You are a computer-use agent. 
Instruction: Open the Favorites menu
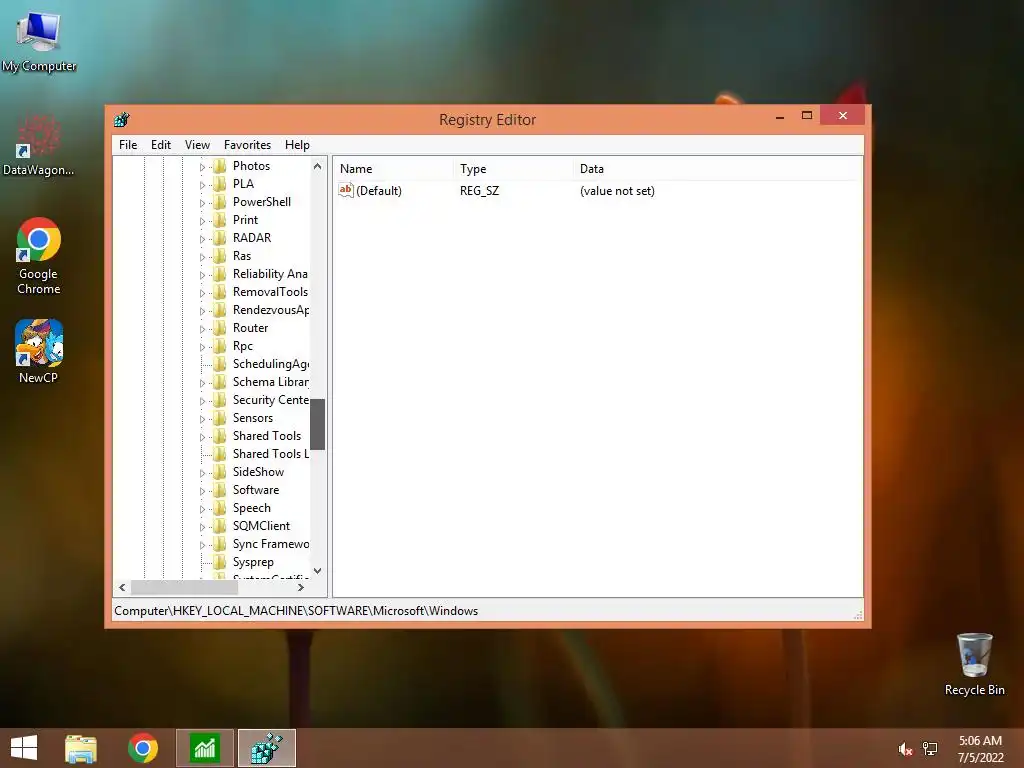pos(247,145)
